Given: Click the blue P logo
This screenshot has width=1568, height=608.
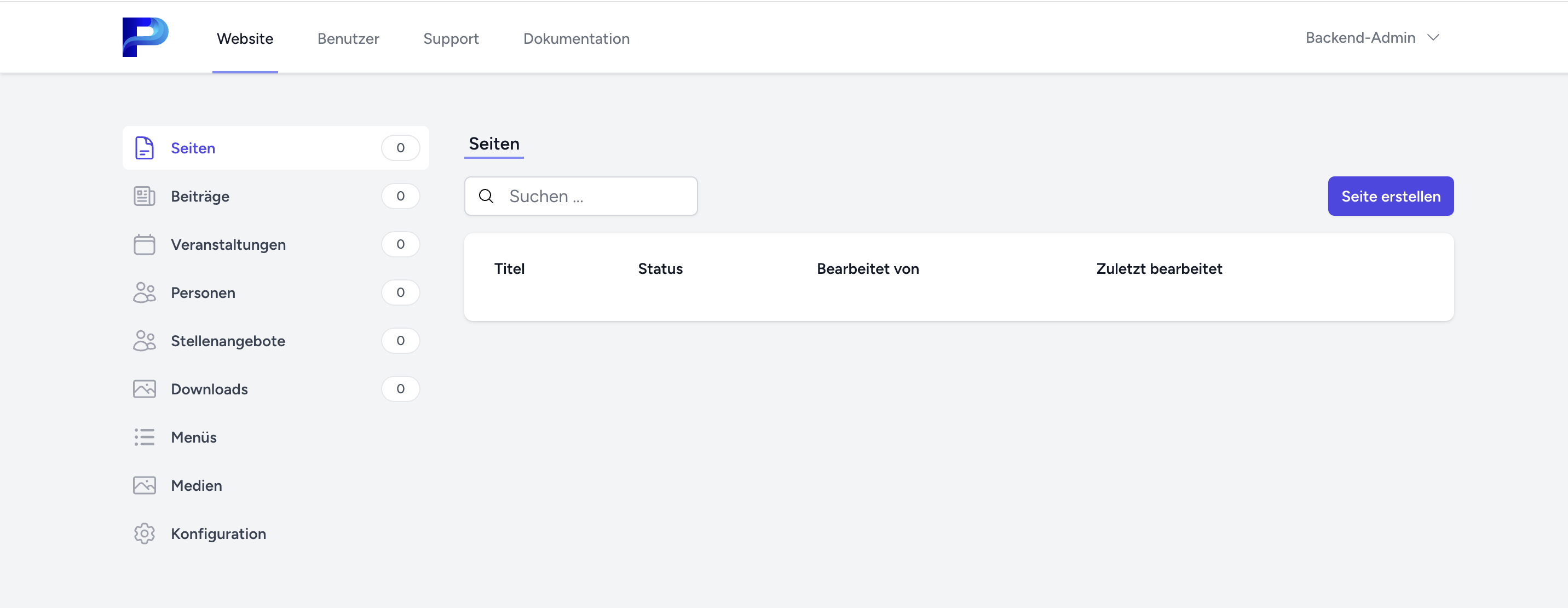Looking at the screenshot, I should (145, 37).
